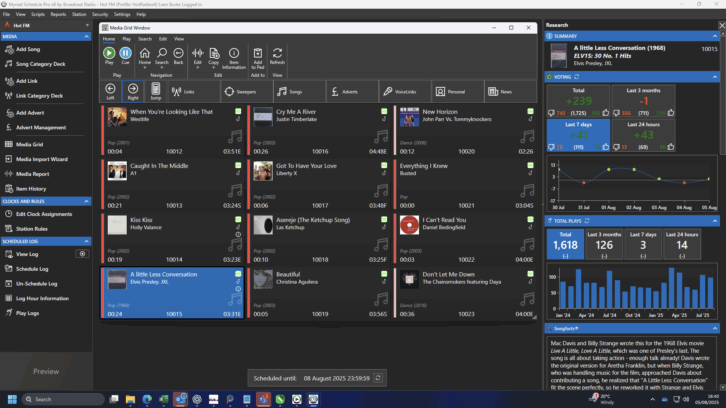Collapse the VOTING research panel

click(715, 77)
